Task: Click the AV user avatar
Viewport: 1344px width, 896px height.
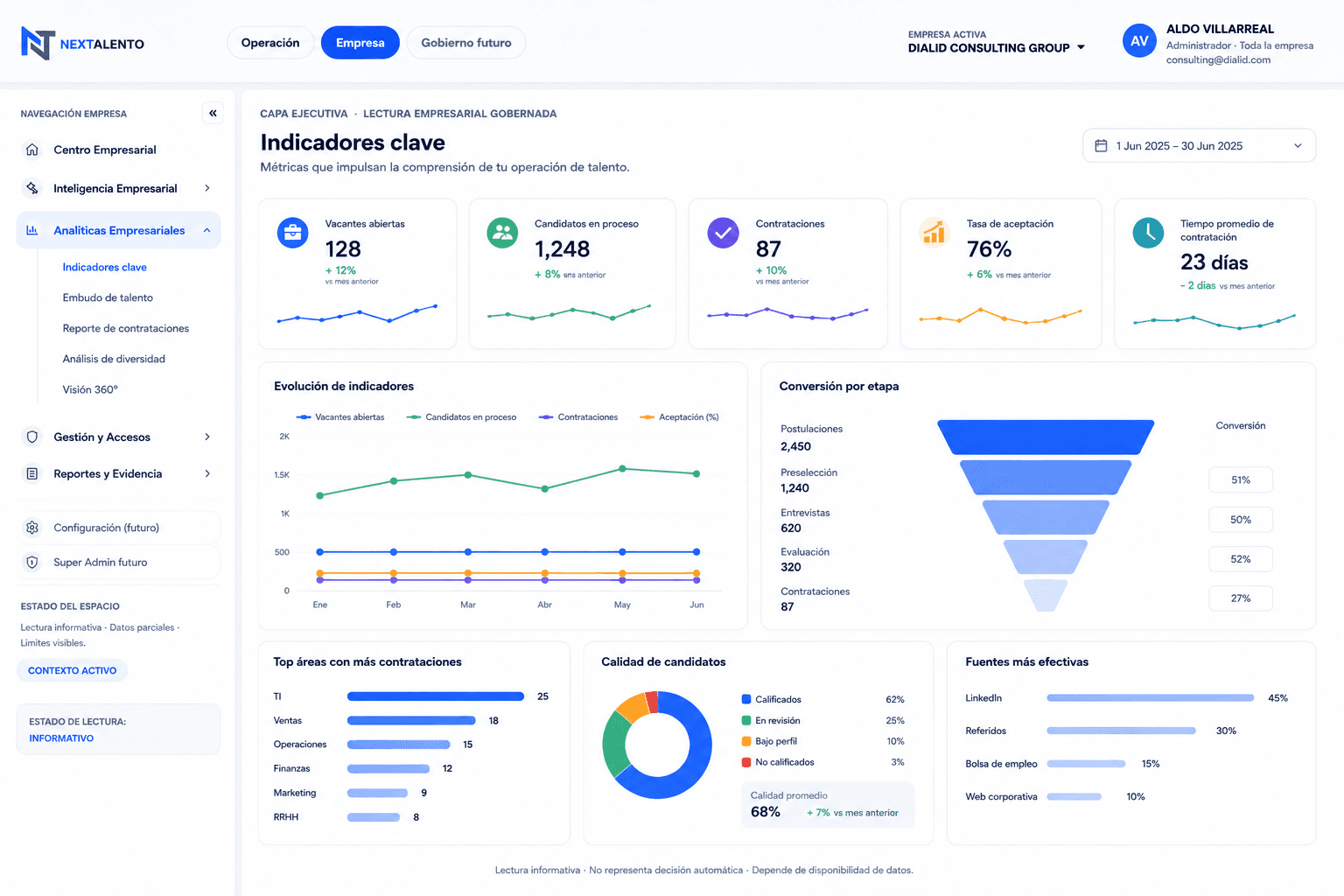Action: point(1139,41)
